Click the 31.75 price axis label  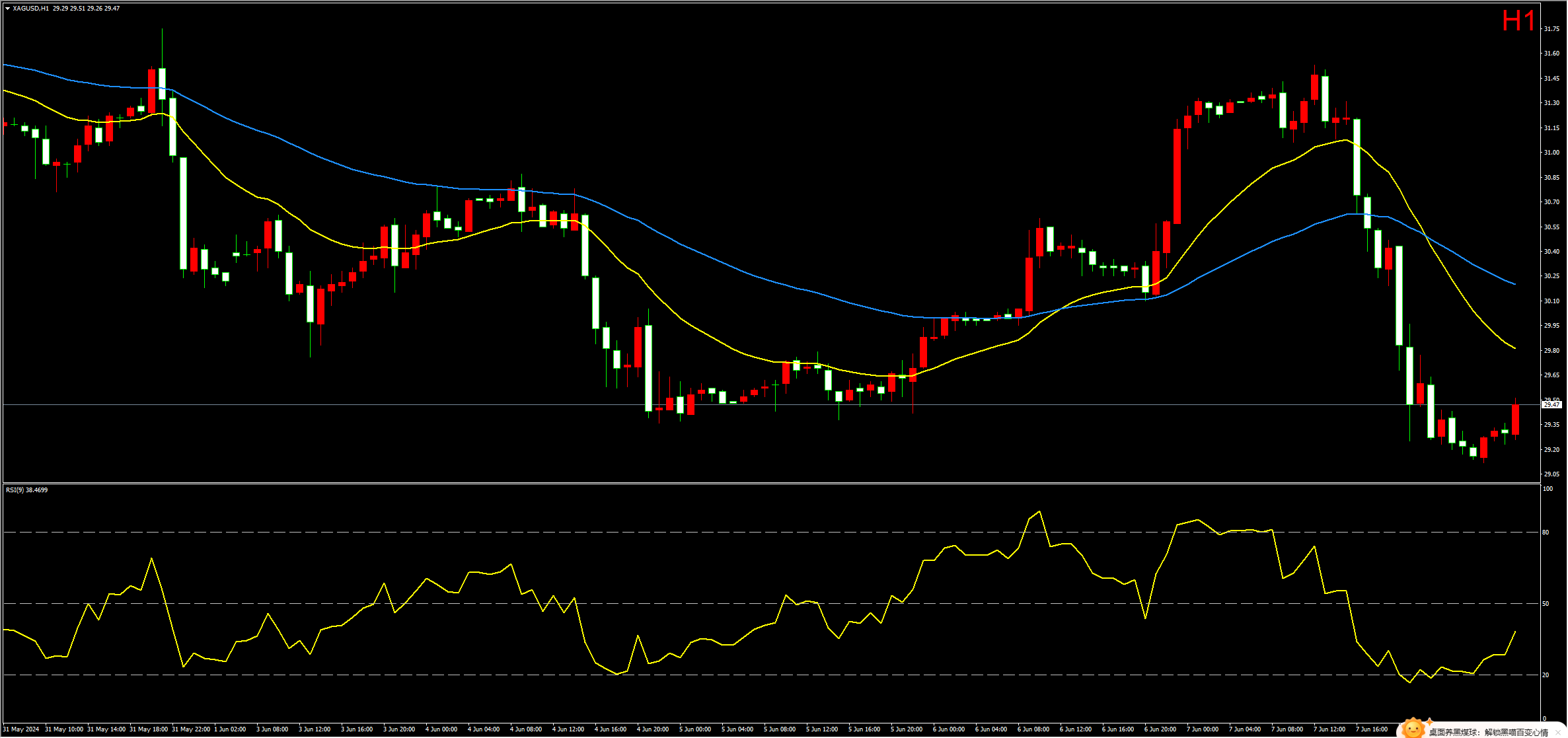pos(1551,29)
